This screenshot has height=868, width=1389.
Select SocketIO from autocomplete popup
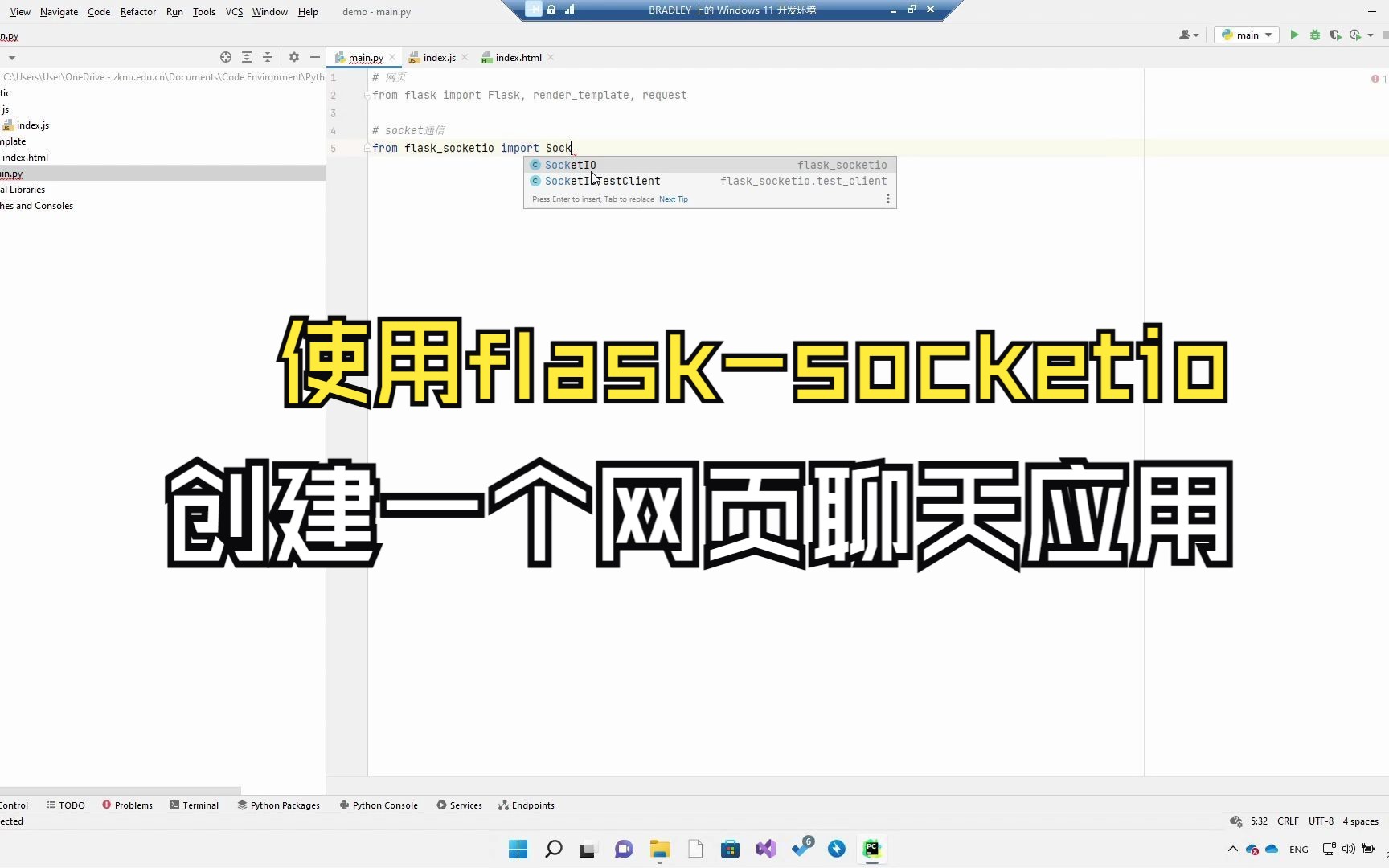[571, 165]
